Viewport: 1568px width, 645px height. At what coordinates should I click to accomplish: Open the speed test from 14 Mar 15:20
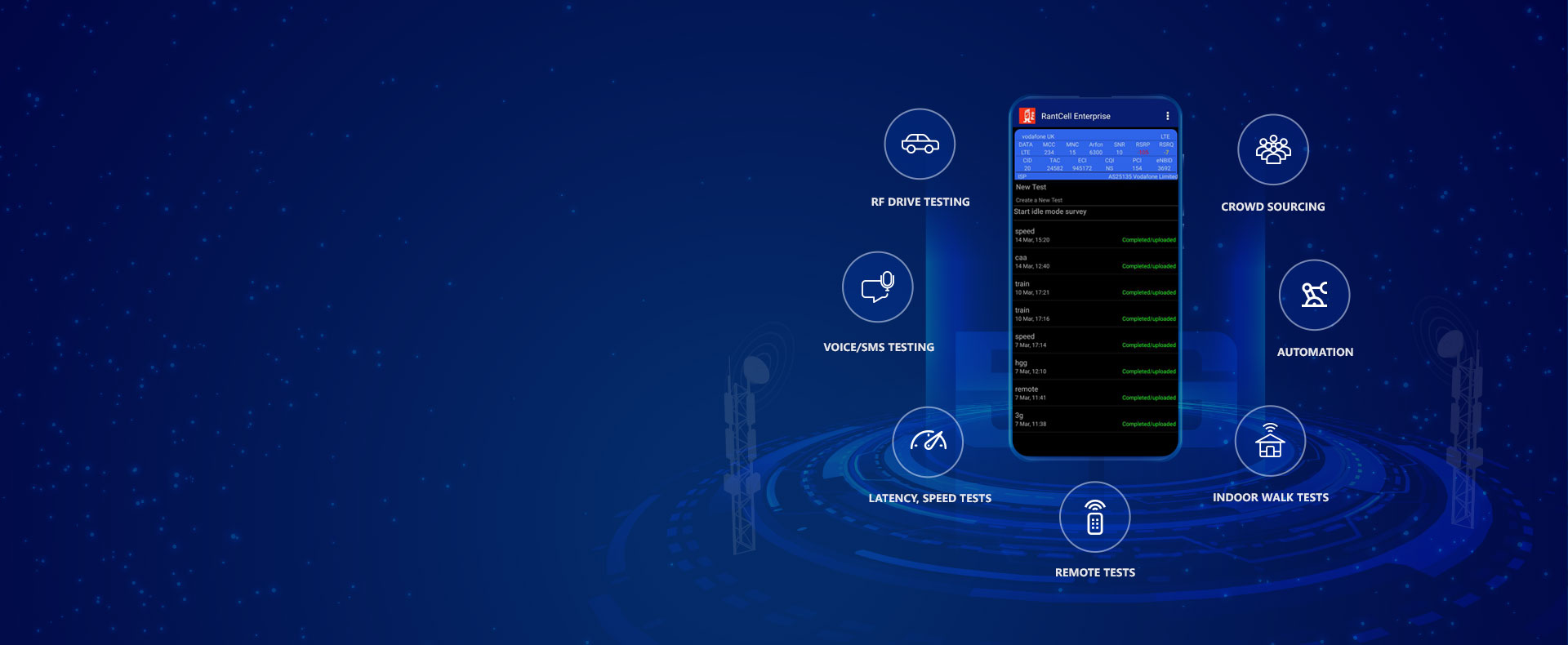coord(1094,235)
